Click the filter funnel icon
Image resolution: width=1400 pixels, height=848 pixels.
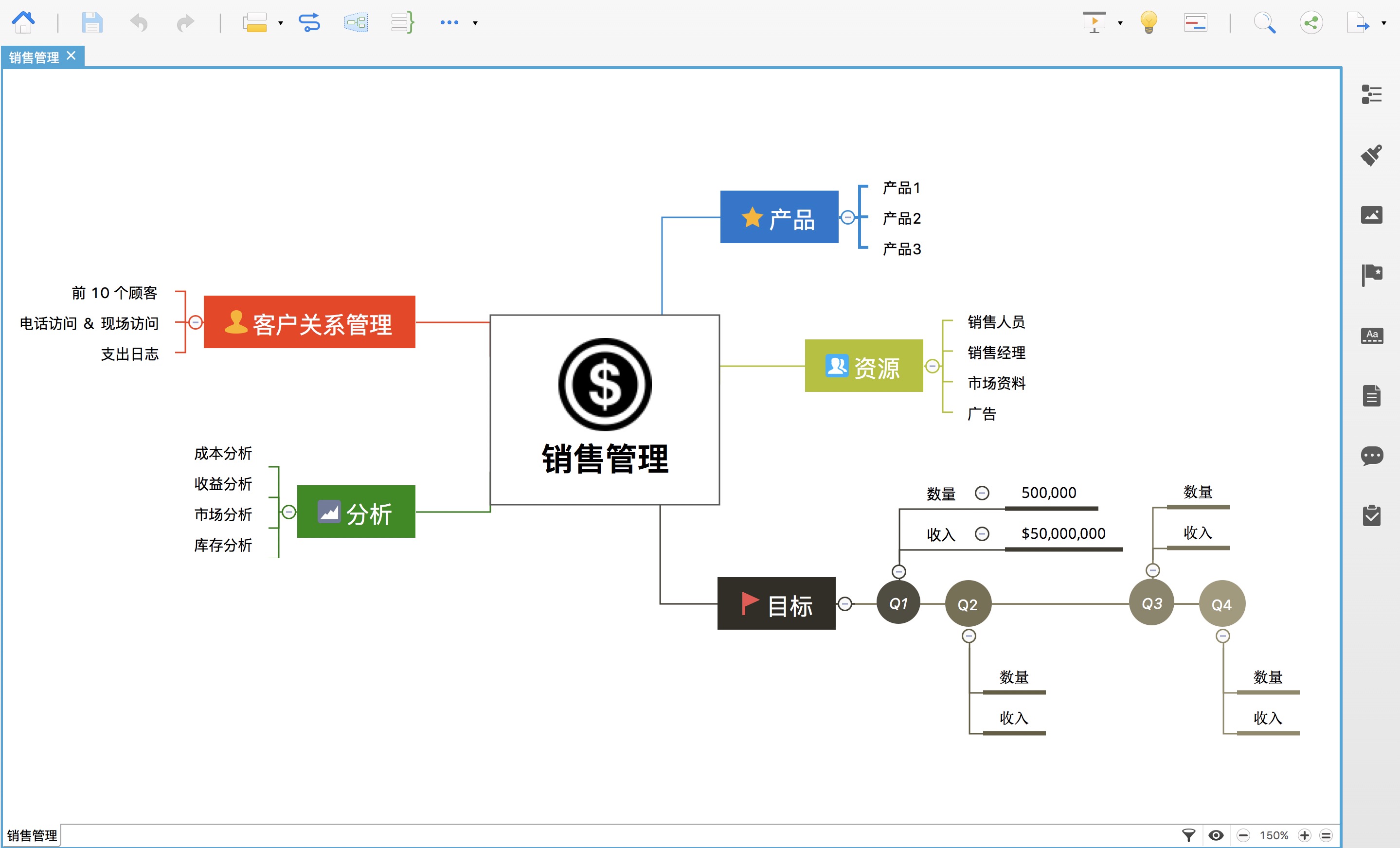(1188, 835)
